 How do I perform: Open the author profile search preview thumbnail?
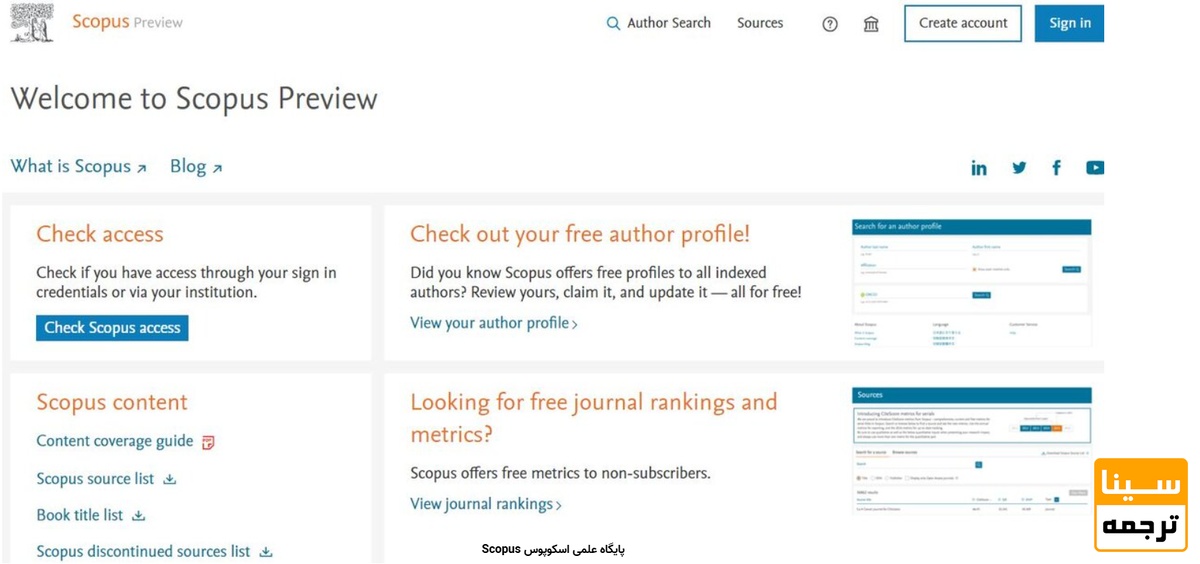tap(971, 284)
